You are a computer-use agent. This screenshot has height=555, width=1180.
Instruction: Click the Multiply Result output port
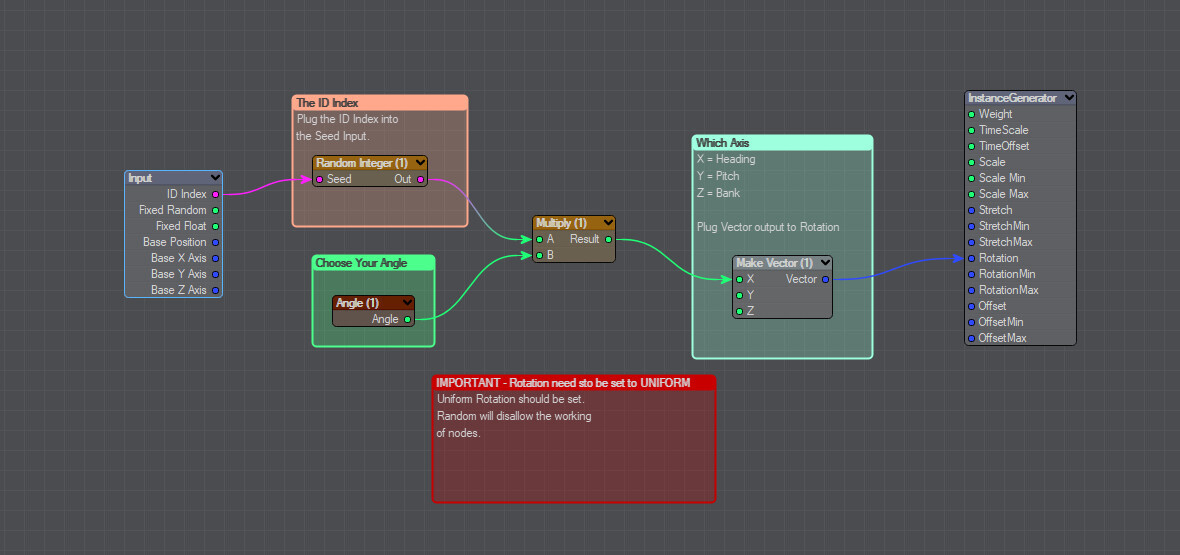coord(608,239)
